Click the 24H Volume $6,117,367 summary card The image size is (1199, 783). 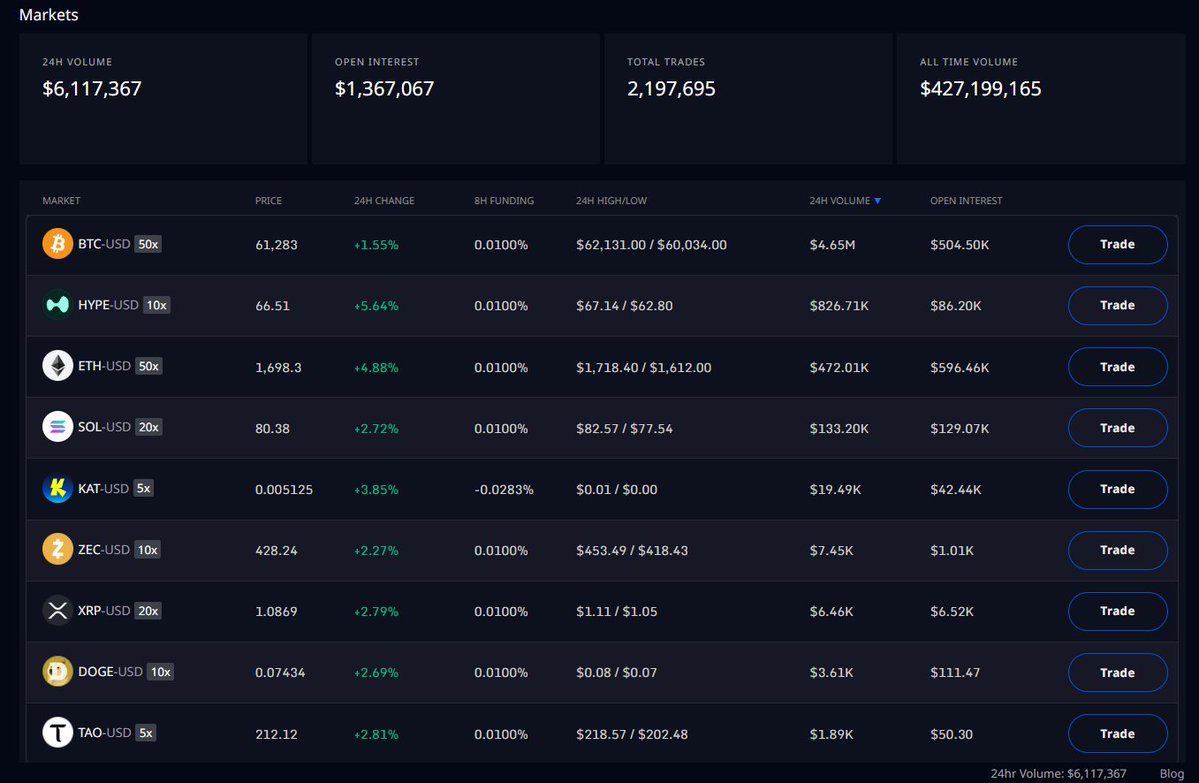163,99
